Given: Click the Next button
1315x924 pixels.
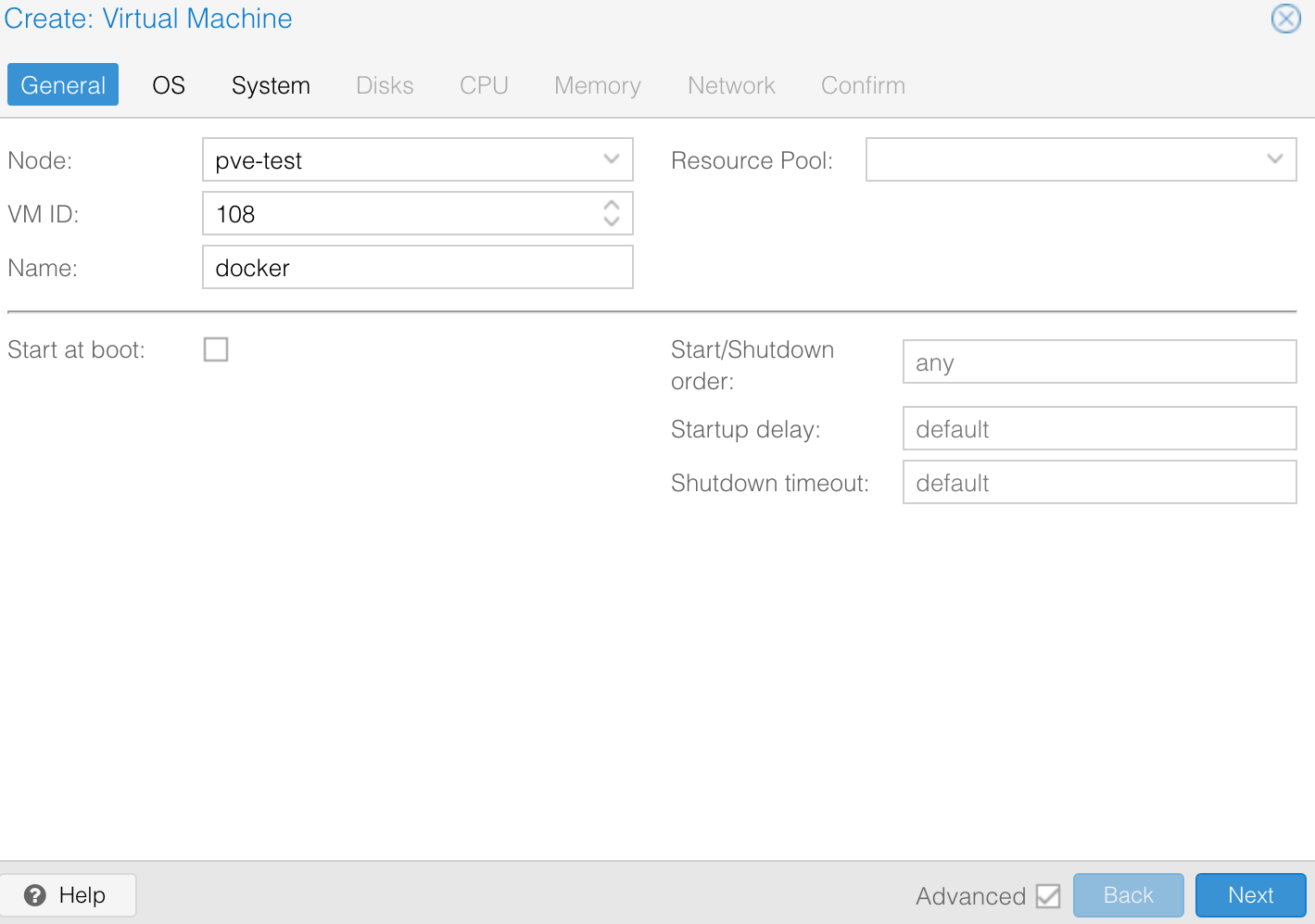Looking at the screenshot, I should pos(1250,894).
